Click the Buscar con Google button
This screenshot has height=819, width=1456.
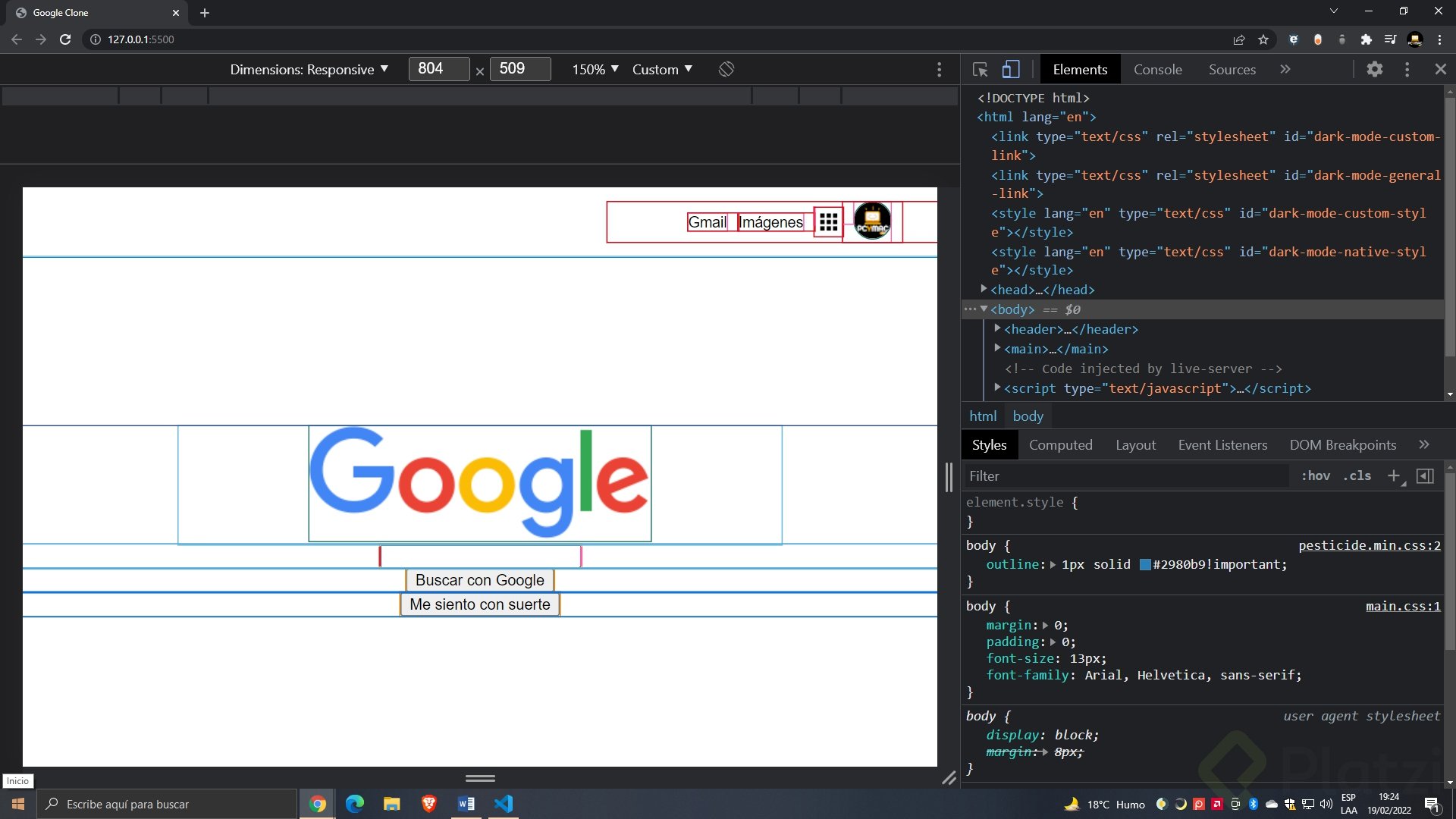click(479, 580)
